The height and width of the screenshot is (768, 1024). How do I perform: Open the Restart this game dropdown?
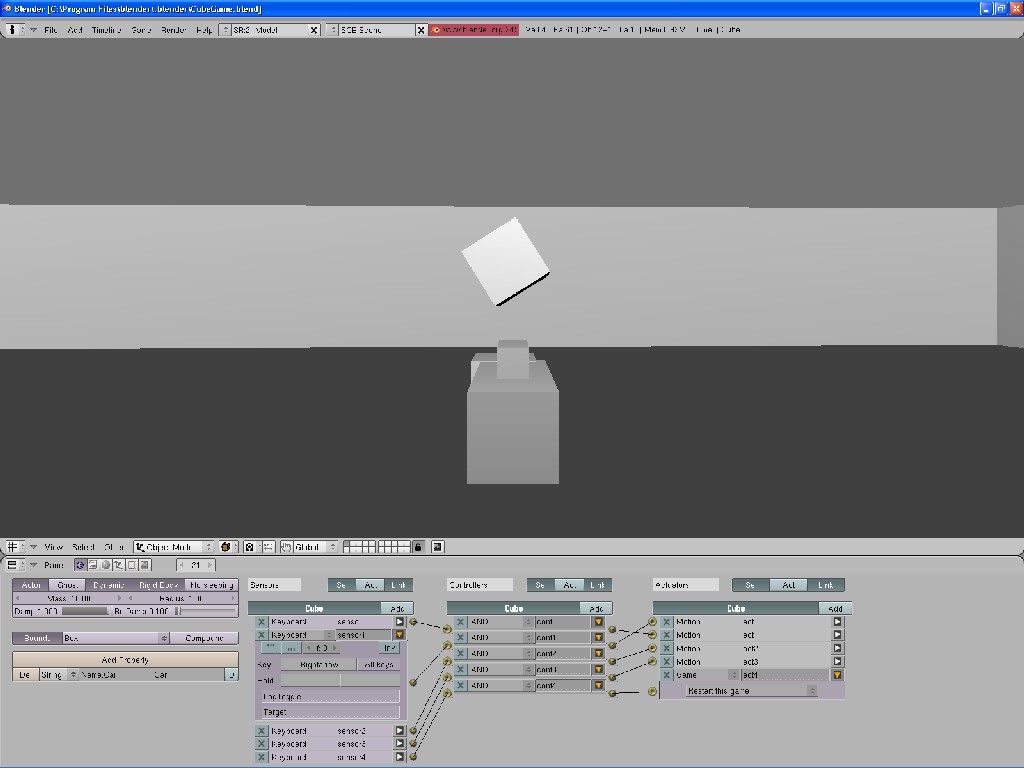tap(751, 690)
